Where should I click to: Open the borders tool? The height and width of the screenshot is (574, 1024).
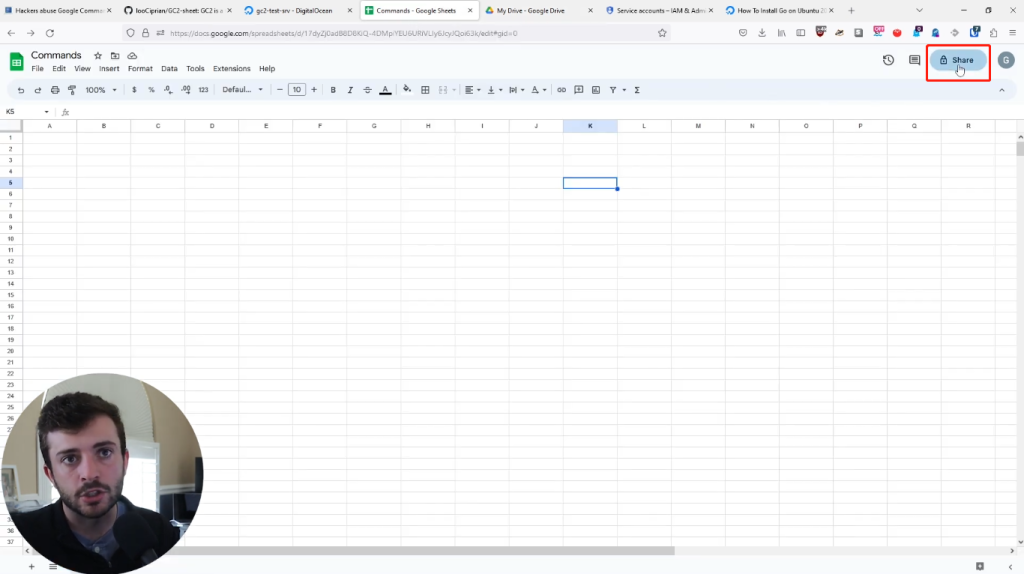(425, 90)
